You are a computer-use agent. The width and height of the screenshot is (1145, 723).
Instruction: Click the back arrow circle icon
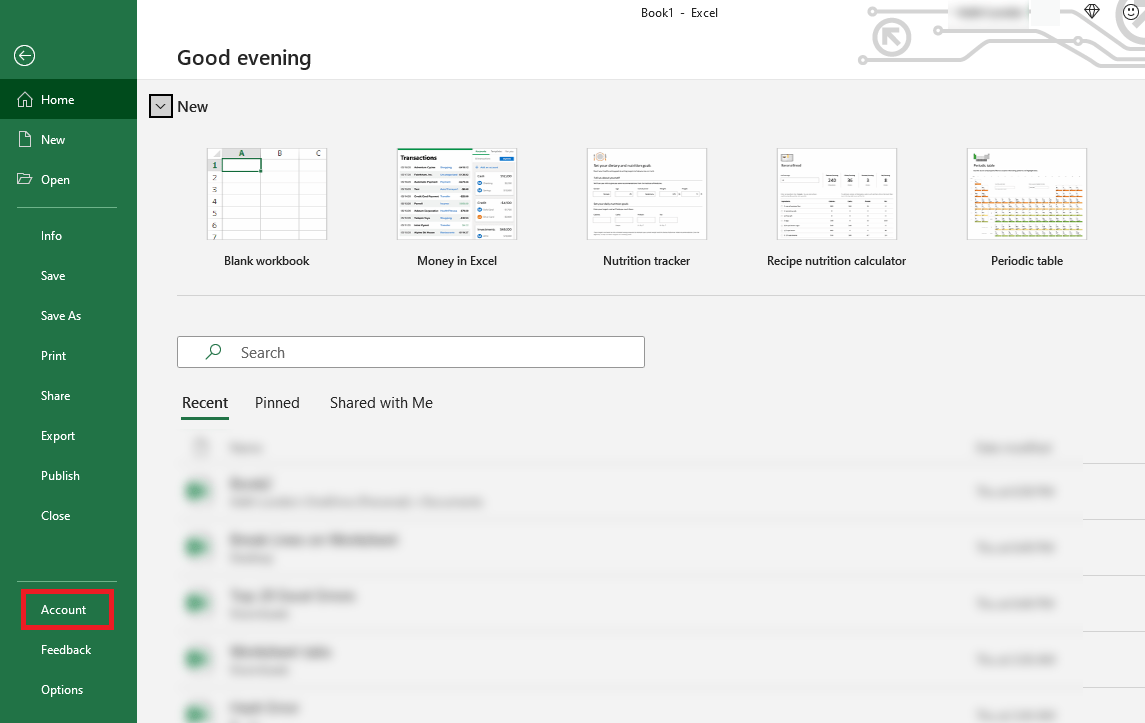(24, 56)
